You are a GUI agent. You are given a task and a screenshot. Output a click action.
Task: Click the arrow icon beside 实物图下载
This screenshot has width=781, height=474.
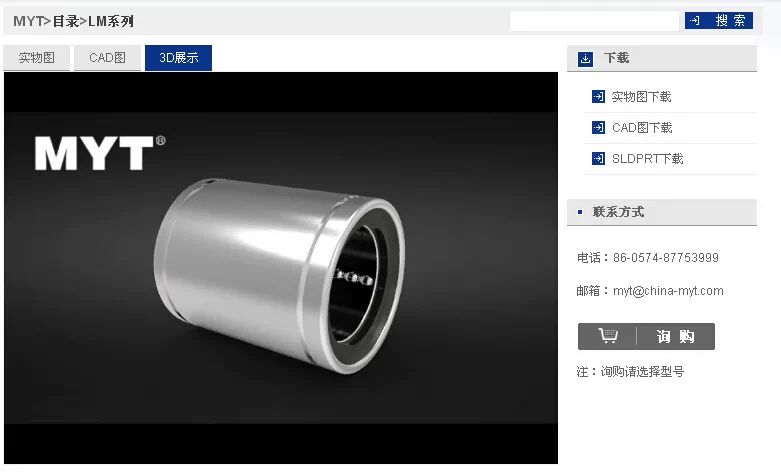598,97
